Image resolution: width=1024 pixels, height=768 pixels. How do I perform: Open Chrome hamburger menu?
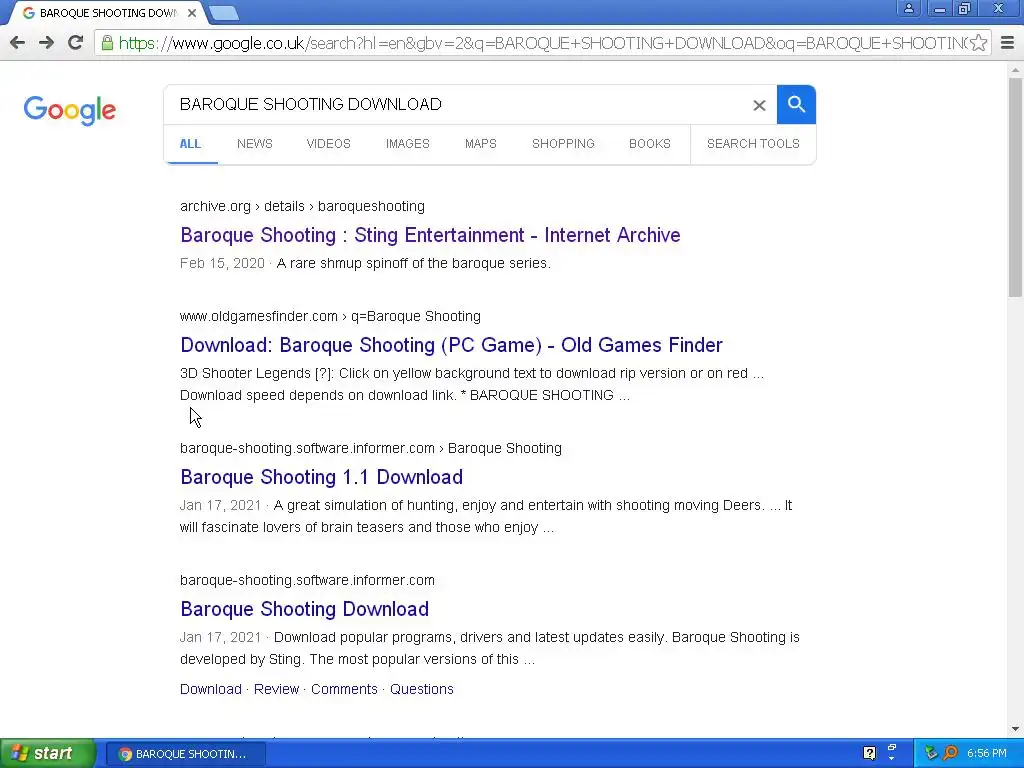pos(1007,43)
